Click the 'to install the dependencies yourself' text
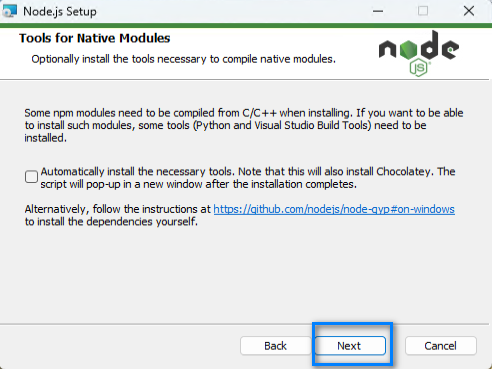The width and height of the screenshot is (492, 369). pos(111,222)
